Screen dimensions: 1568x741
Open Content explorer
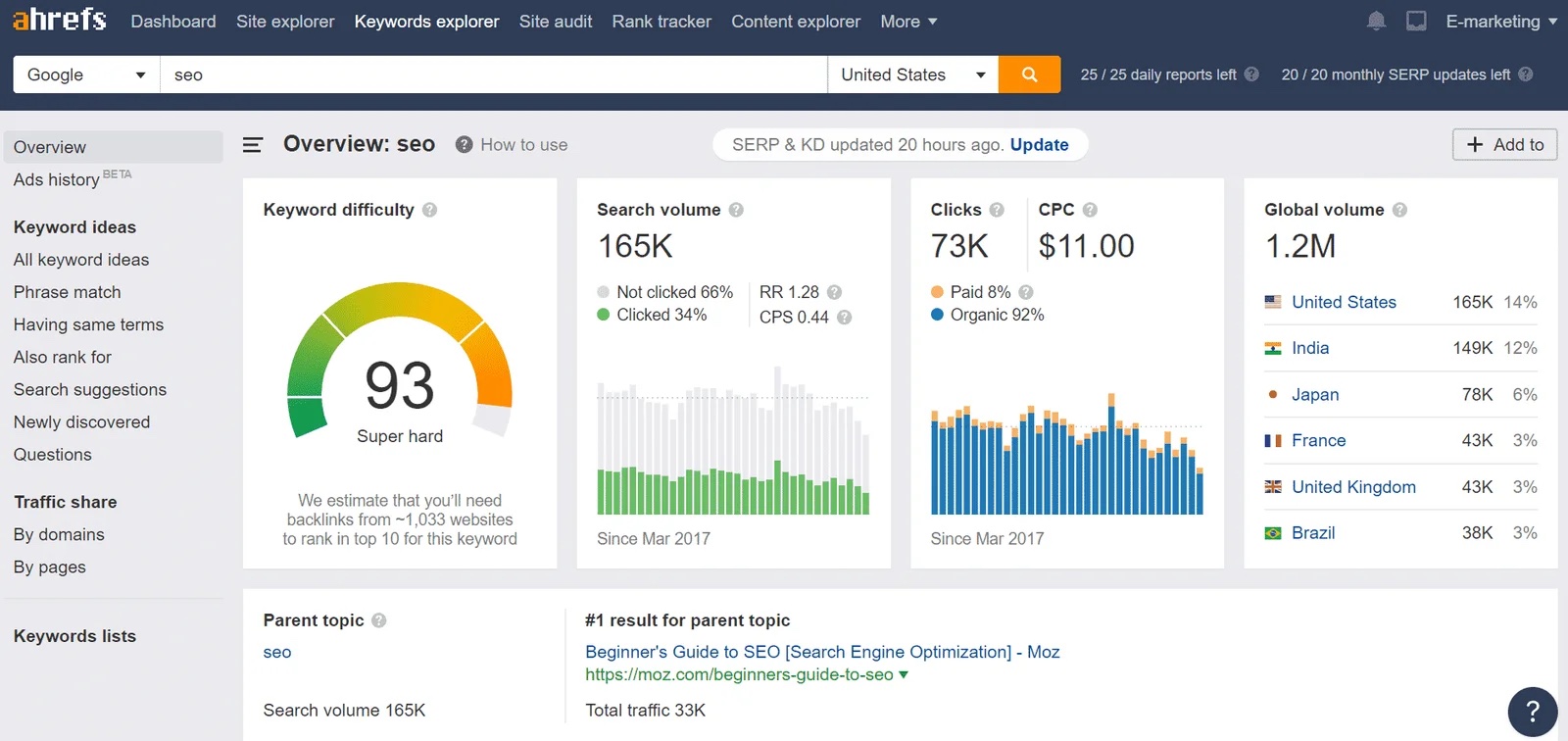(796, 21)
